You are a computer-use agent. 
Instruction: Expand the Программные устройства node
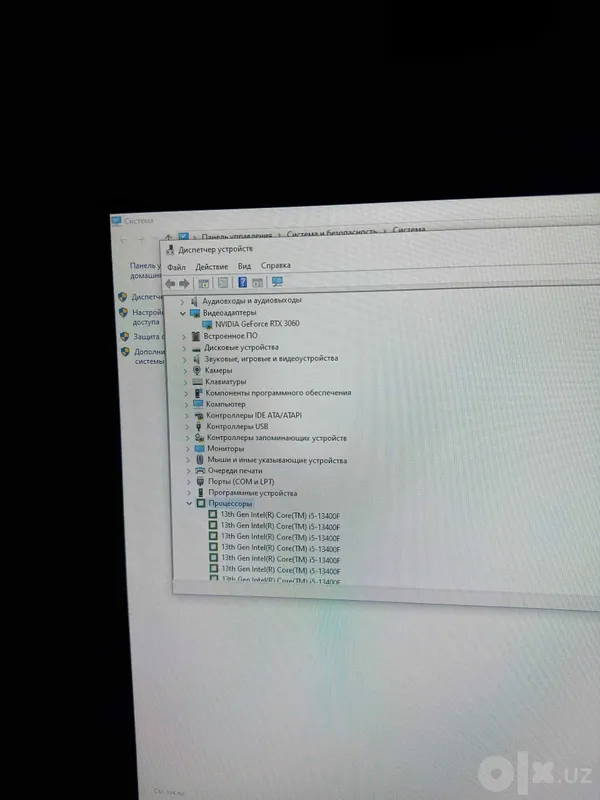(x=189, y=493)
